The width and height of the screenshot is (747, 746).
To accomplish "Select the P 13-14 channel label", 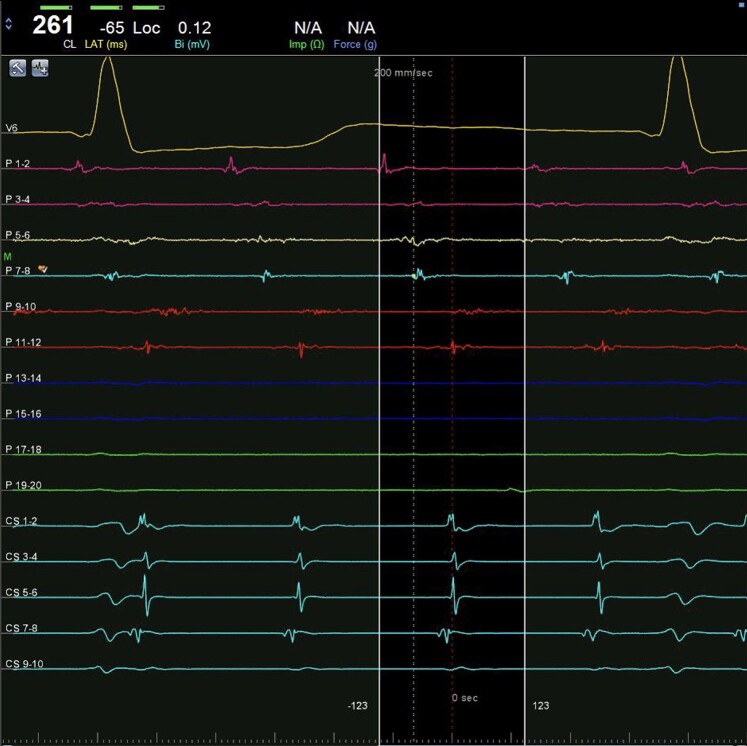I will tap(23, 378).
